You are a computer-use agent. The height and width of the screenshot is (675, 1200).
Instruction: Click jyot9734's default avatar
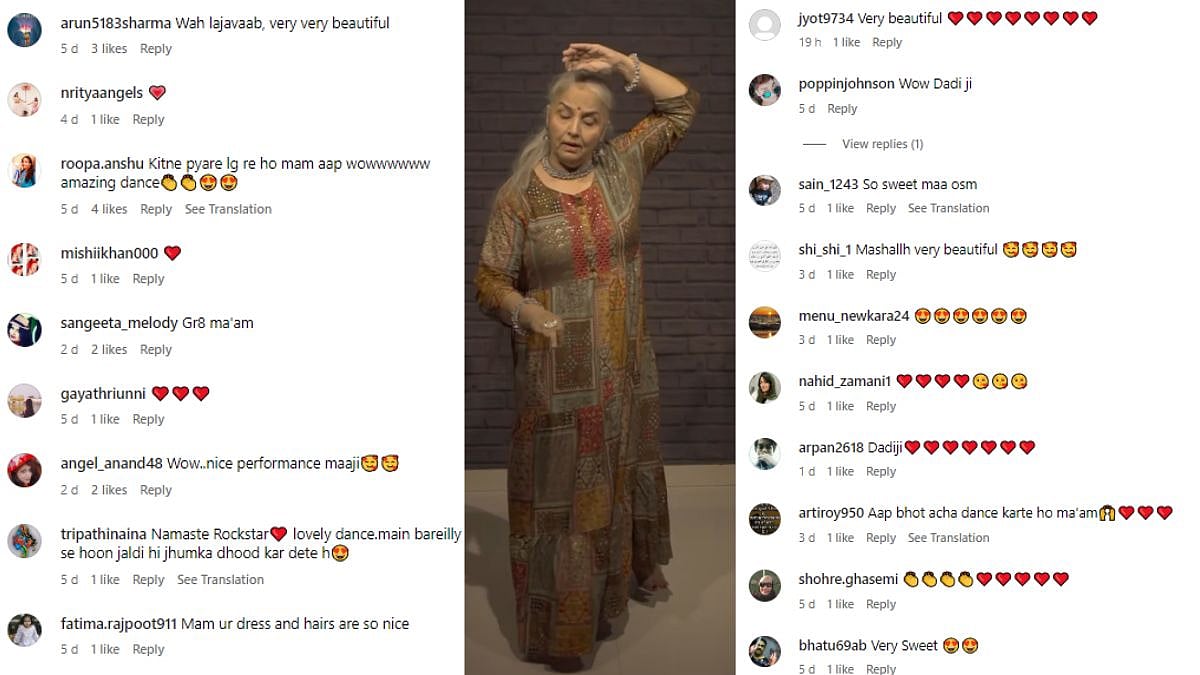(765, 25)
